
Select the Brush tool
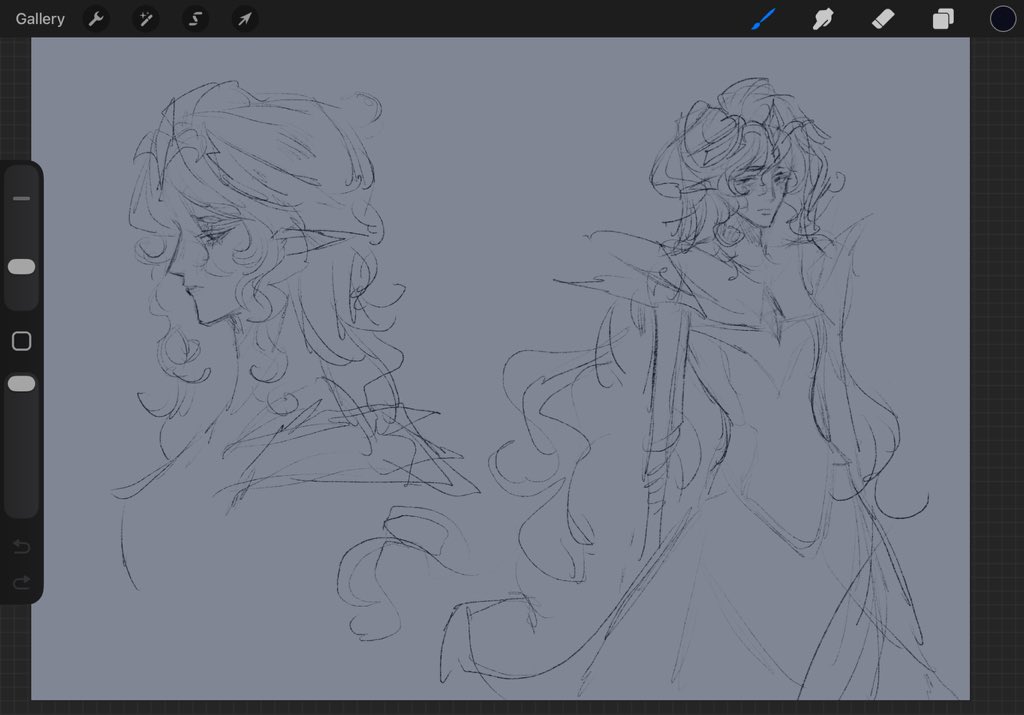(x=763, y=19)
